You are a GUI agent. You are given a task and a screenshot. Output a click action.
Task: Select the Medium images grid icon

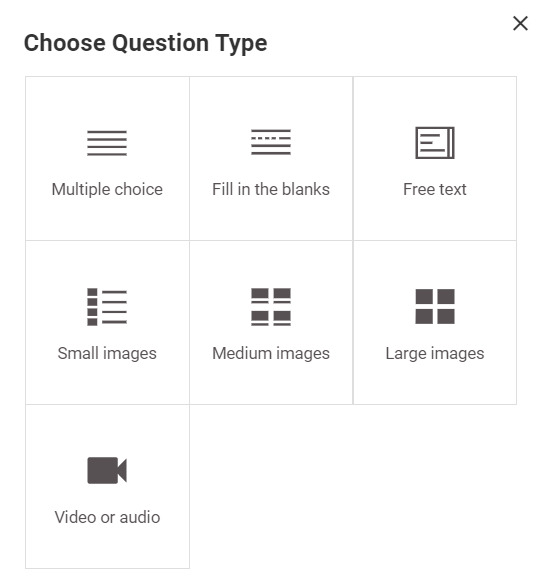coord(271,307)
